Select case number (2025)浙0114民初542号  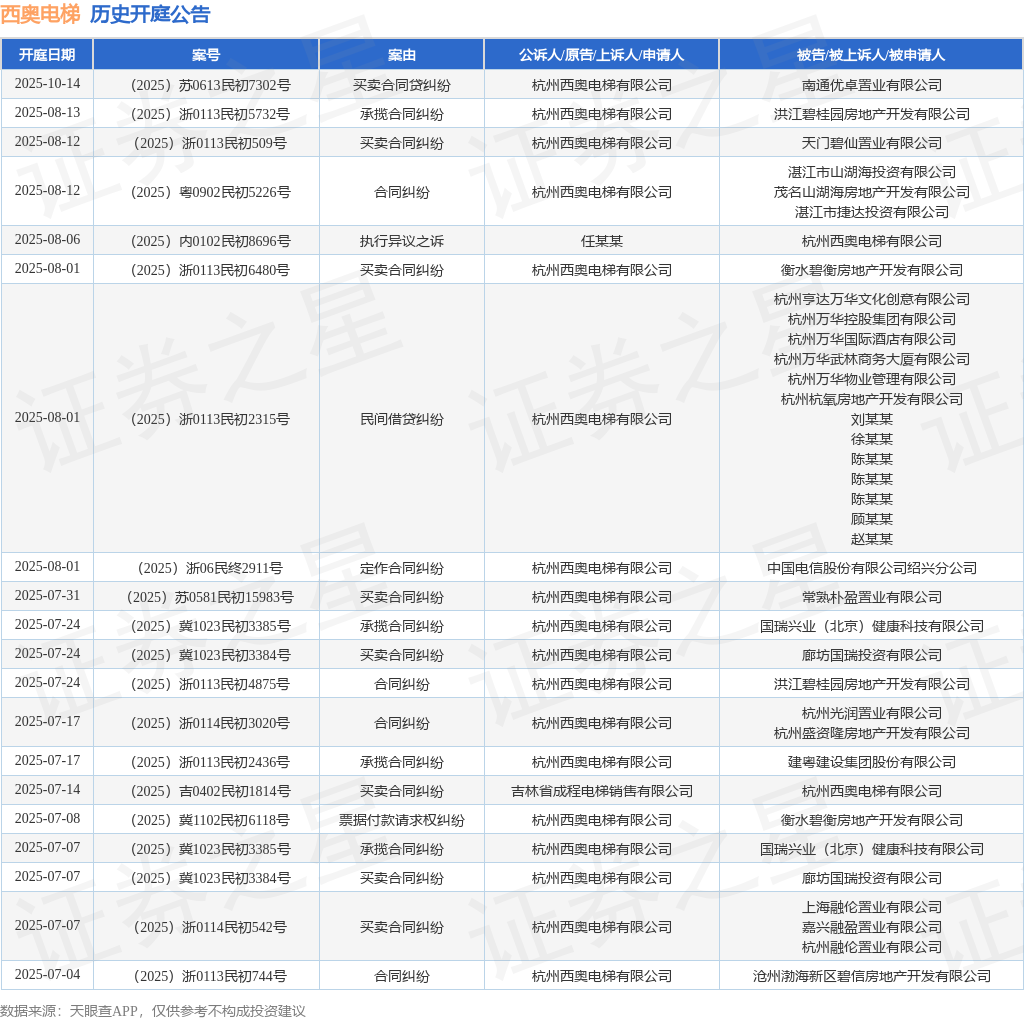tap(210, 927)
